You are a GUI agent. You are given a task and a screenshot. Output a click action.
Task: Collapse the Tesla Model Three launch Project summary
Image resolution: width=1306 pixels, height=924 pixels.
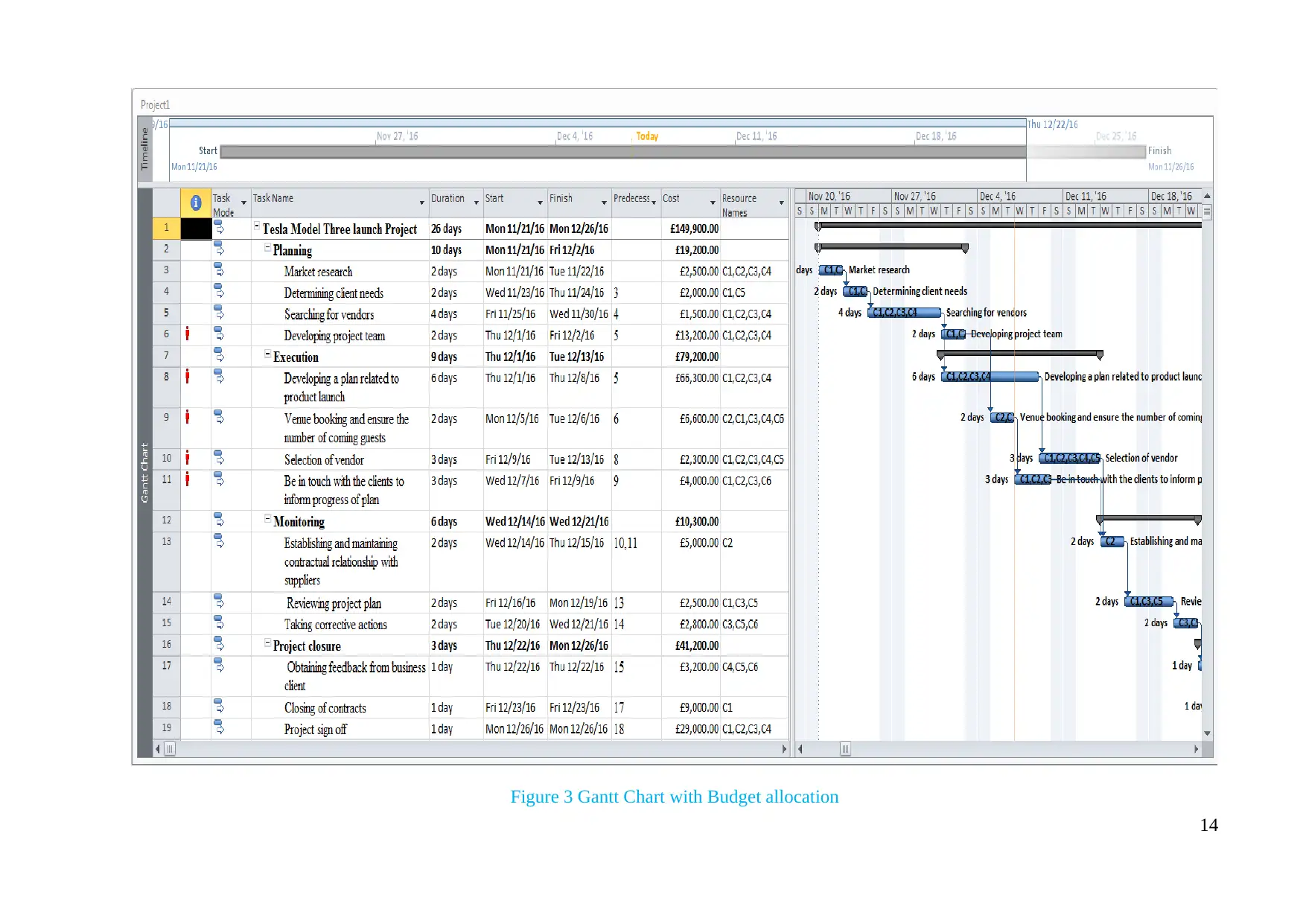[x=257, y=226]
